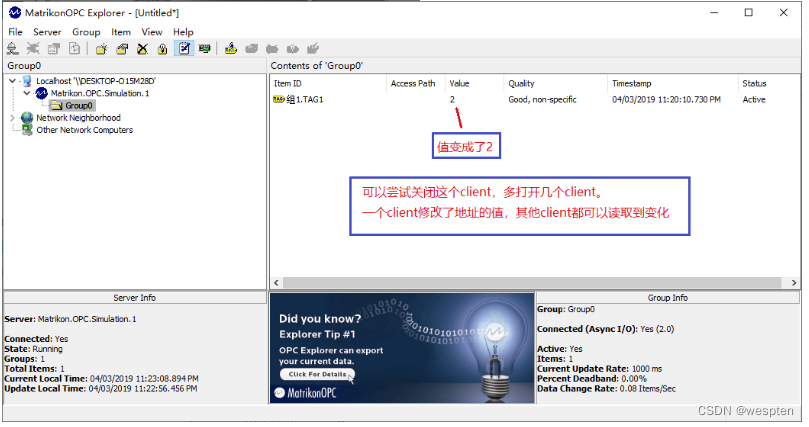
Task: Click the Server Info panel header
Action: (135, 298)
